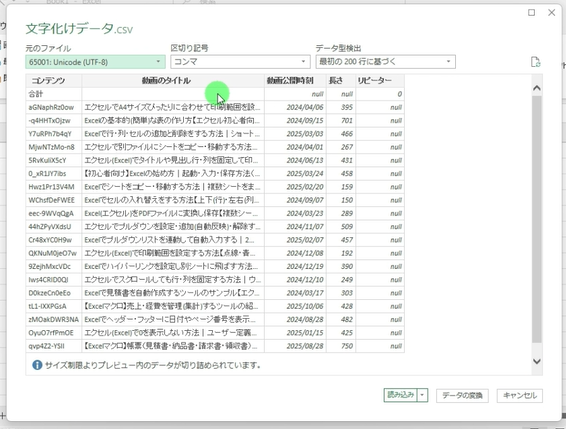Click the Hwz1Pr13V4M cell
The width and height of the screenshot is (566, 429).
(54, 187)
